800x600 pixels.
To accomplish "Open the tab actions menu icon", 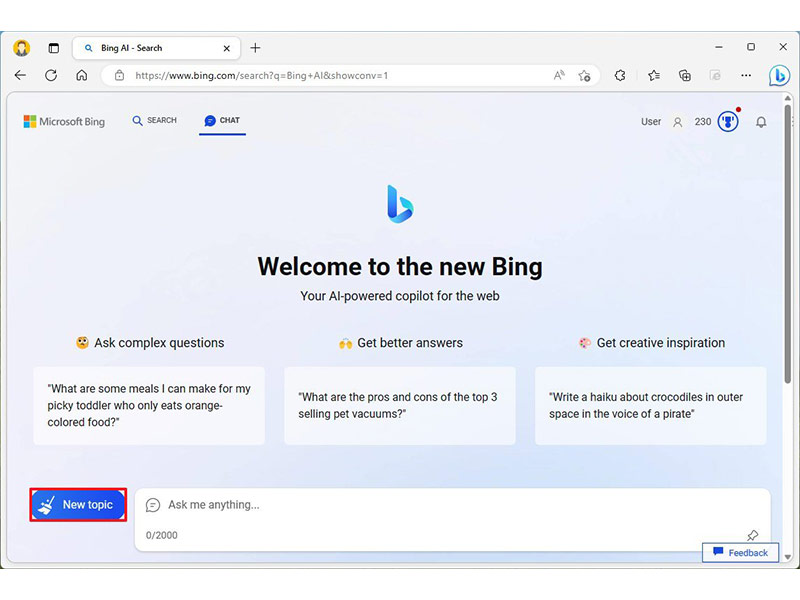I will [54, 48].
